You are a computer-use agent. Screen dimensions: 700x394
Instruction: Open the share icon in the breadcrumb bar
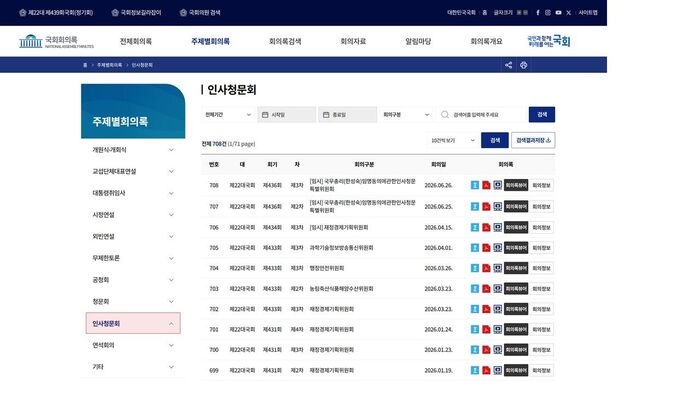pyautogui.click(x=508, y=65)
